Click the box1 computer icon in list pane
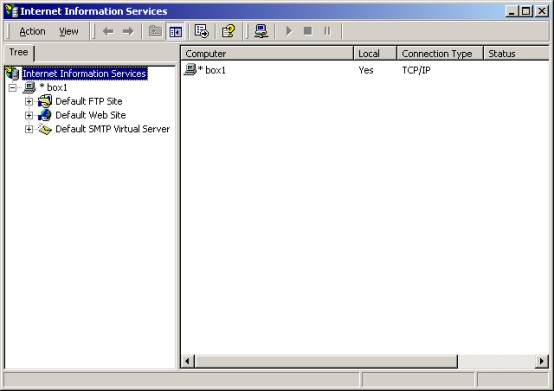The height and width of the screenshot is (391, 554). tap(190, 69)
